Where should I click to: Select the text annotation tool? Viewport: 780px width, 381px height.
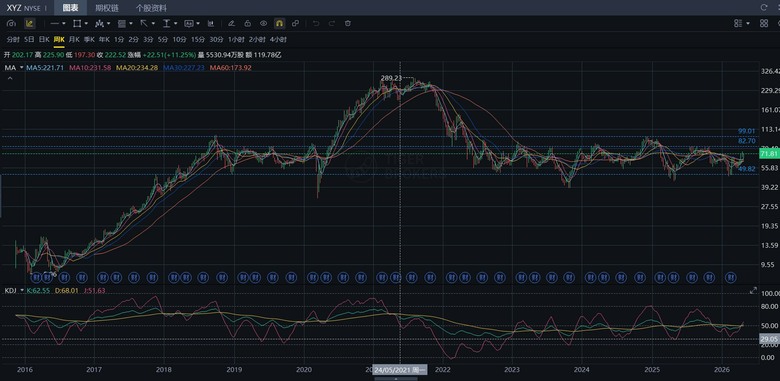point(189,23)
